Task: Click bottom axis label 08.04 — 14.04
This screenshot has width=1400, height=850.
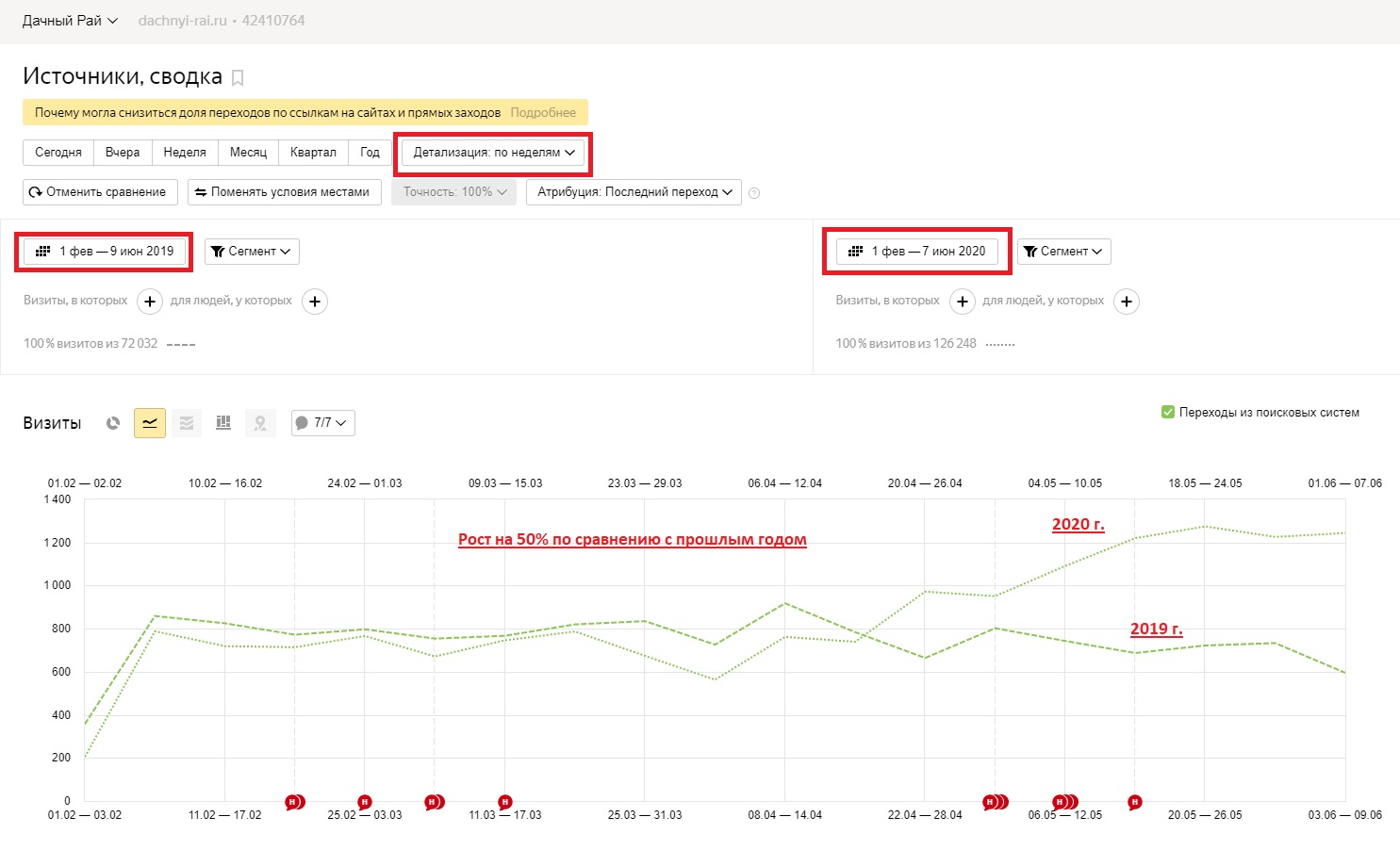Action: [785, 815]
